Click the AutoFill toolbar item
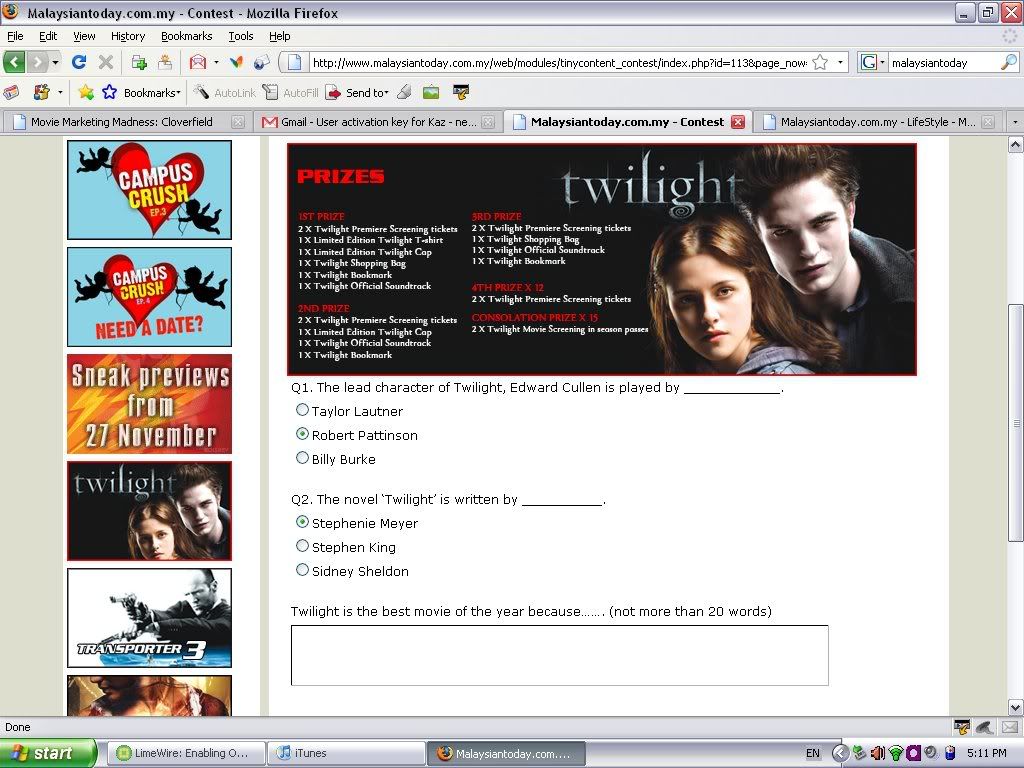The image size is (1024, 768). click(x=291, y=93)
